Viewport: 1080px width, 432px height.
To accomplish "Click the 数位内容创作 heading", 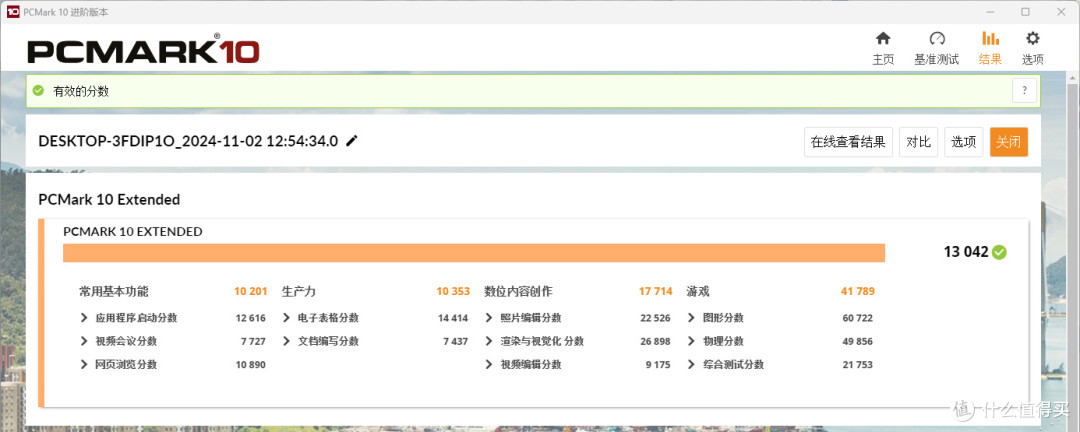I will click(519, 291).
